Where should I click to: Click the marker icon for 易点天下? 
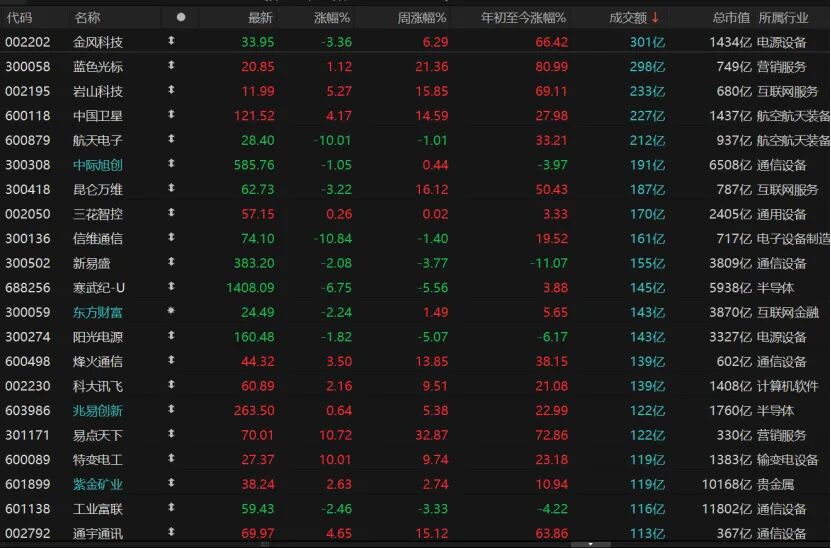171,433
